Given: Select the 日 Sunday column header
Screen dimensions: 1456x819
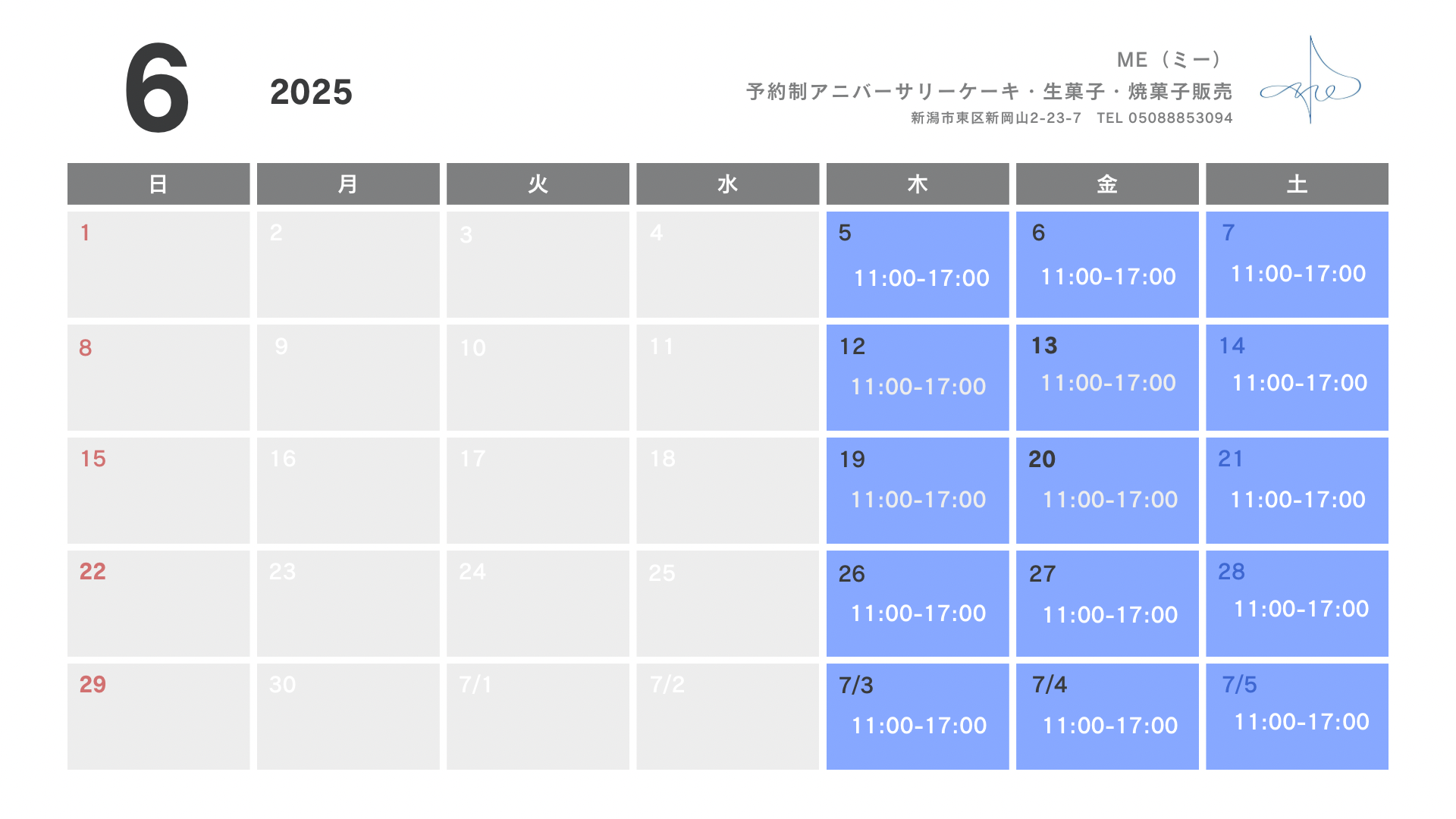Looking at the screenshot, I should tap(158, 184).
